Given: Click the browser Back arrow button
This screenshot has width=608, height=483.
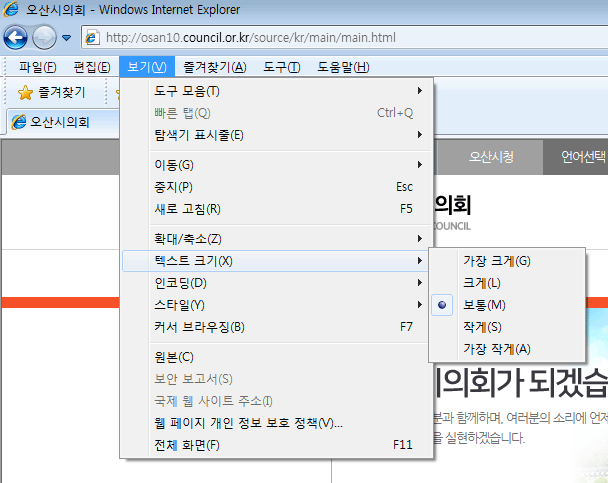Looking at the screenshot, I should click(15, 38).
